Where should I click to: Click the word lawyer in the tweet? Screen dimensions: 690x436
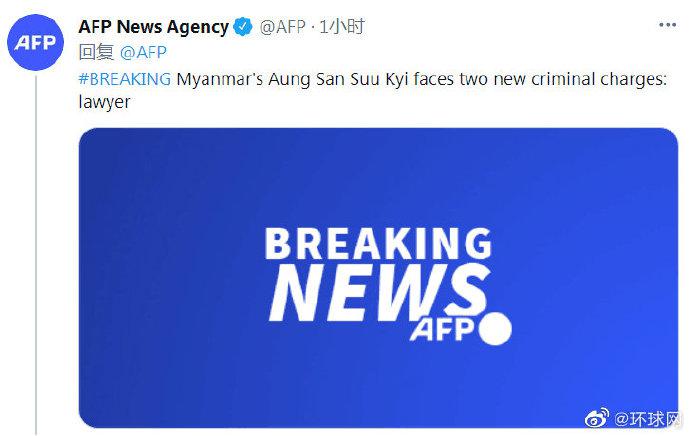(x=103, y=102)
